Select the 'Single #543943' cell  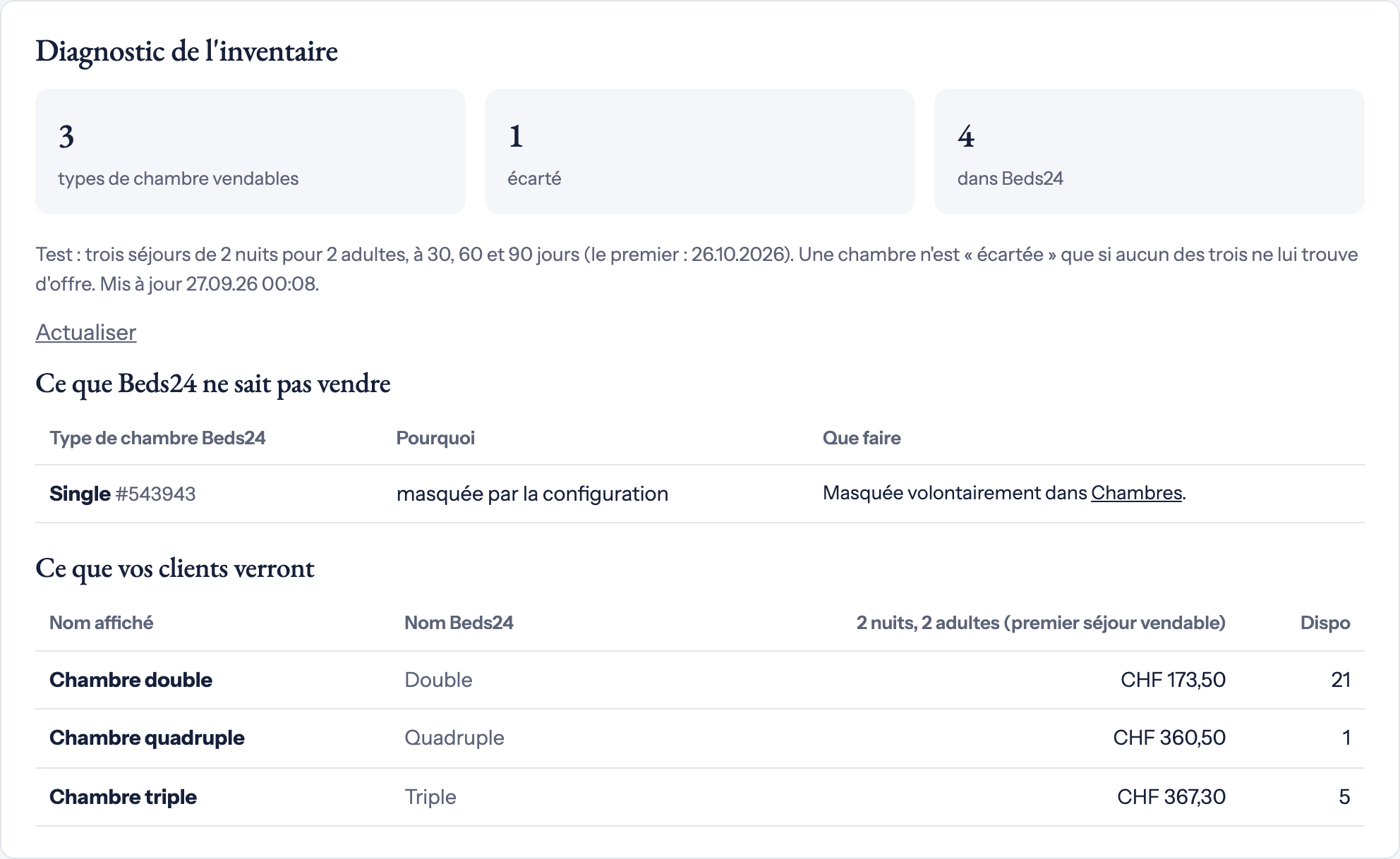click(x=123, y=494)
